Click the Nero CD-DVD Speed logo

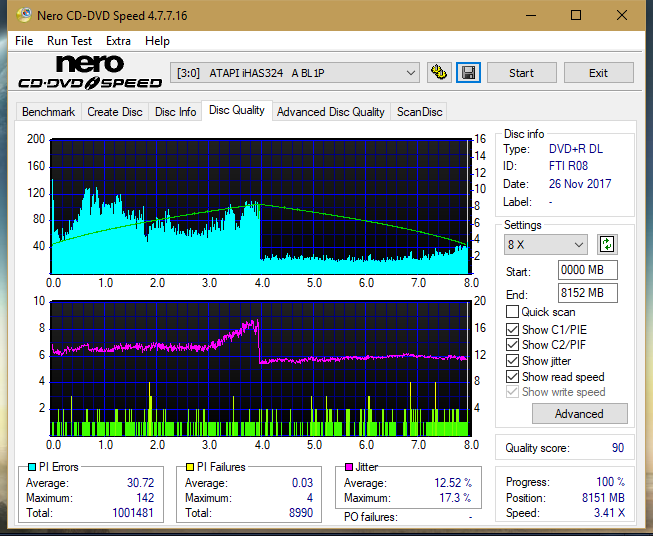click(x=90, y=72)
